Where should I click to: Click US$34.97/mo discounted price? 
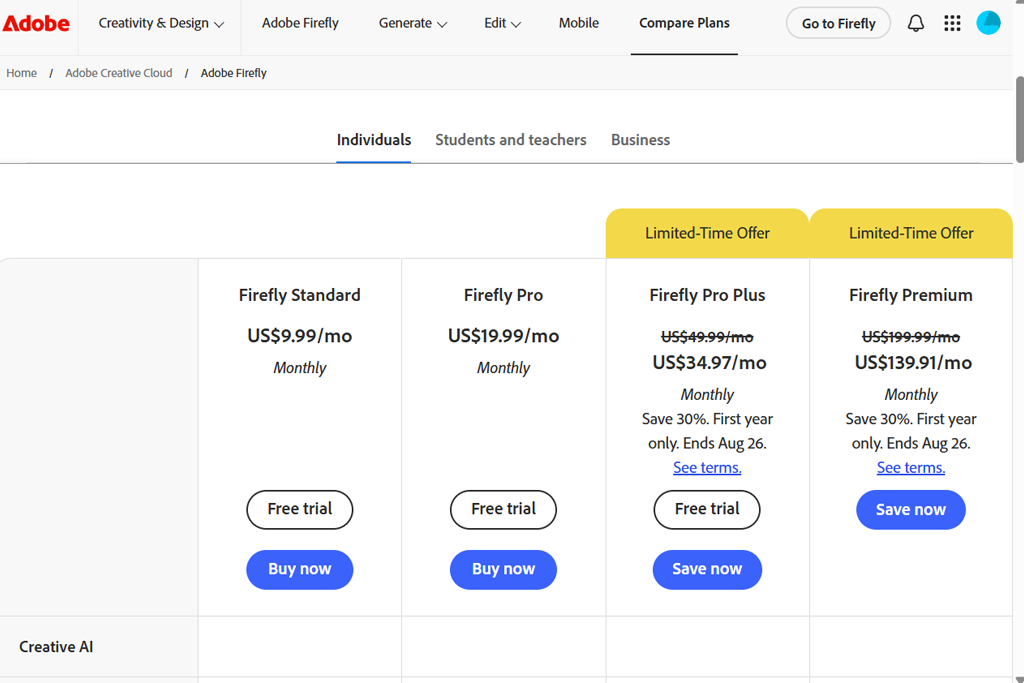(709, 362)
